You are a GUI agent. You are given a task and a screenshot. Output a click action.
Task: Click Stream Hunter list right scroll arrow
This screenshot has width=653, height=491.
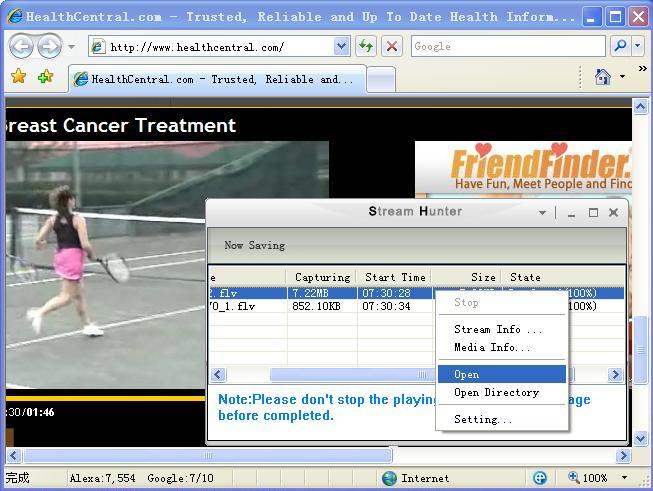(615, 375)
